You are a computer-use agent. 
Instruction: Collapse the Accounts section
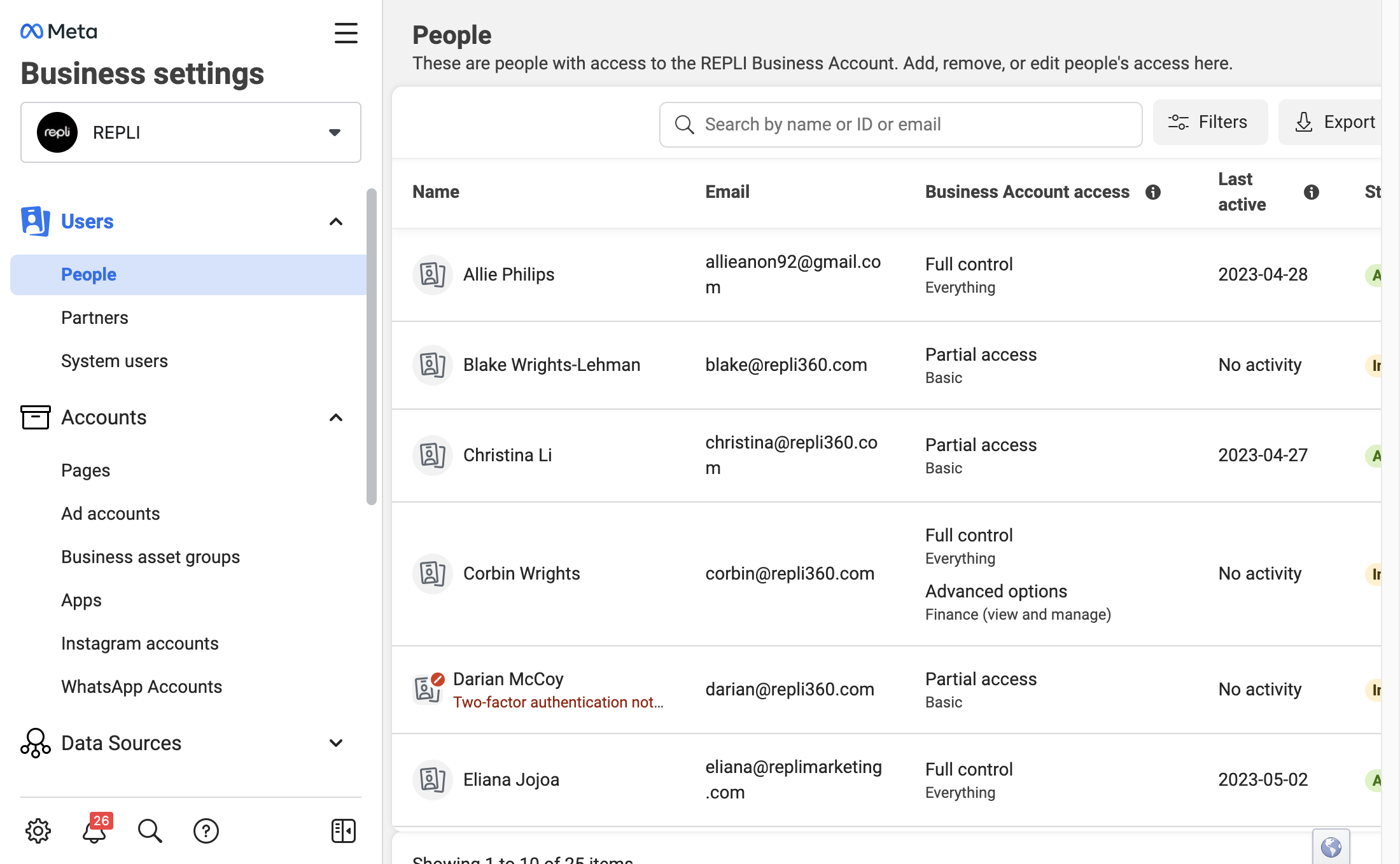(336, 417)
